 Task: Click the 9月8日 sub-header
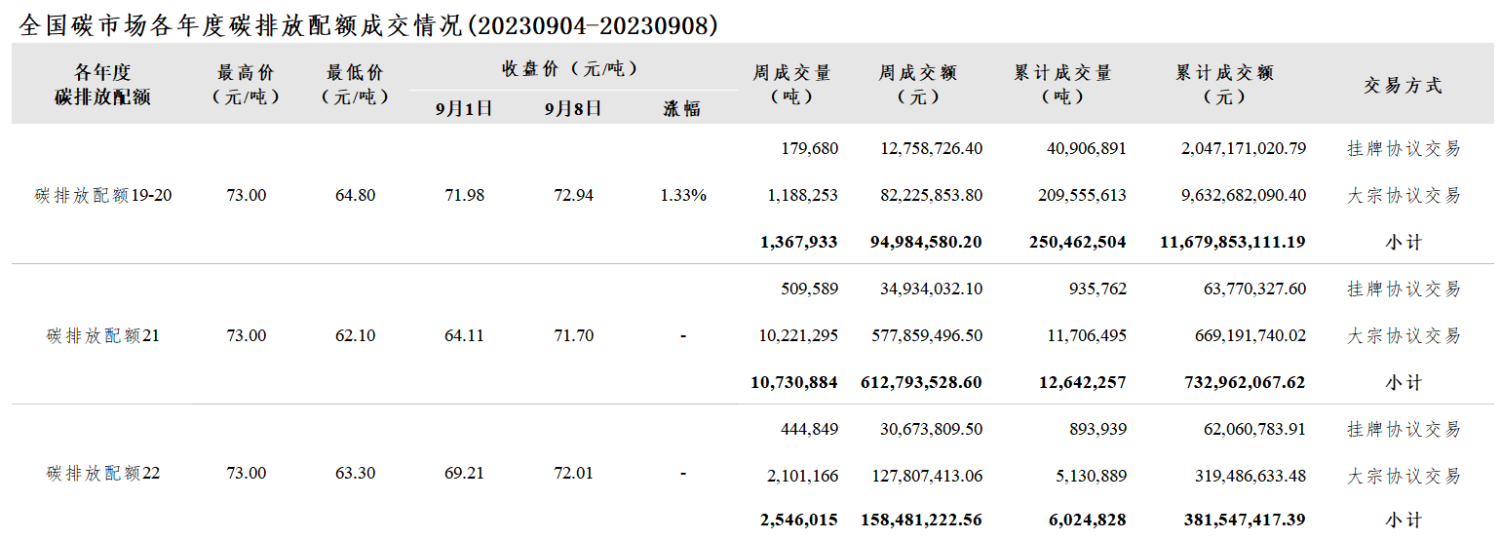(x=574, y=109)
